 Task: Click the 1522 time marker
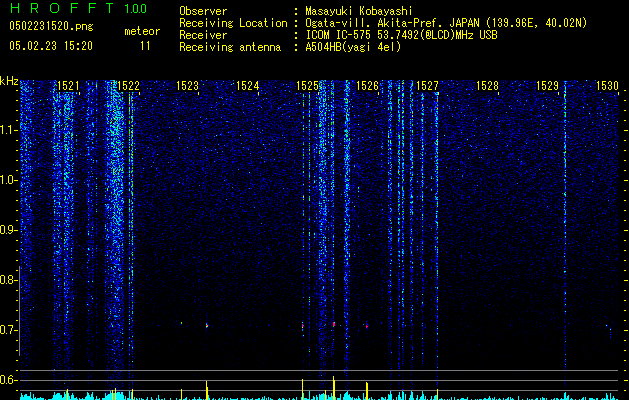pyautogui.click(x=128, y=86)
